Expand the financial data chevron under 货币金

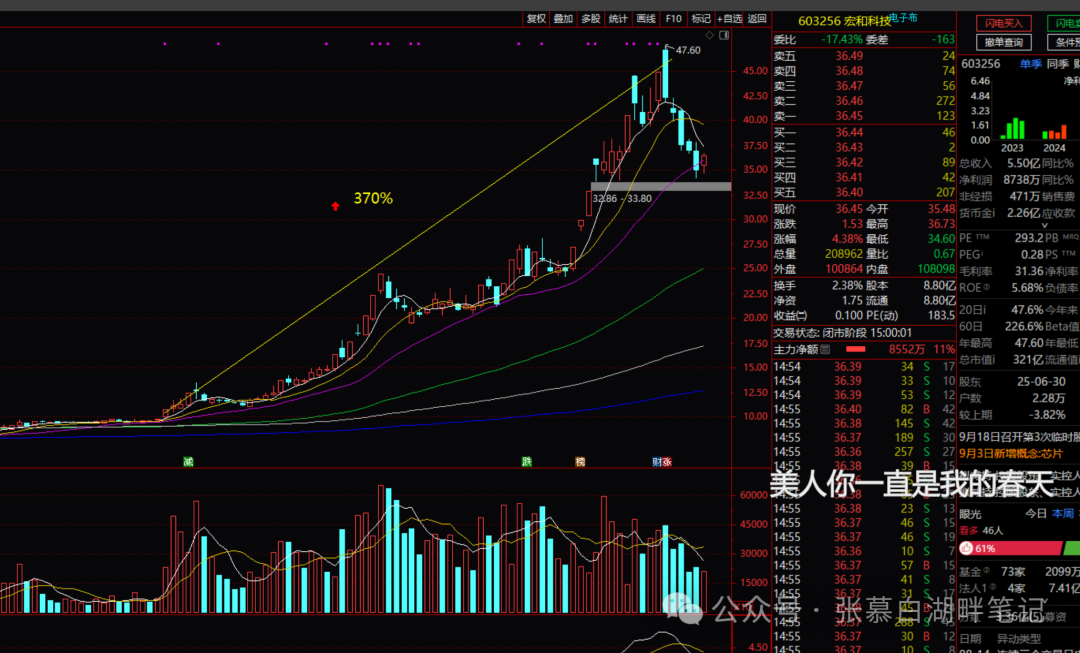1044,225
